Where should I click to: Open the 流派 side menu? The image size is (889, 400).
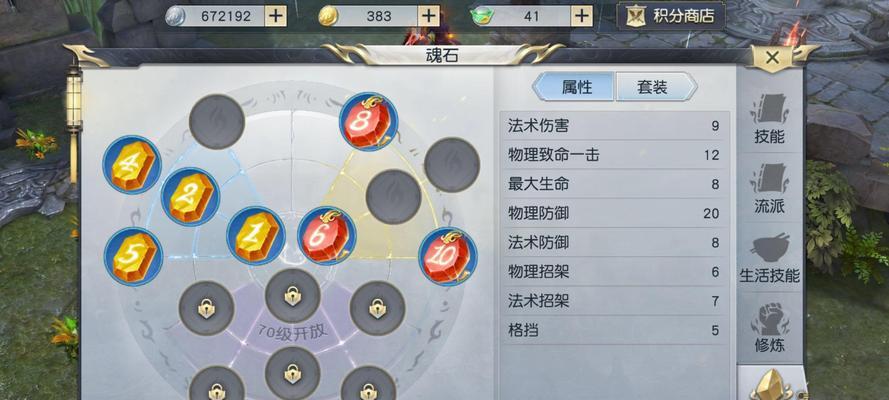(769, 189)
